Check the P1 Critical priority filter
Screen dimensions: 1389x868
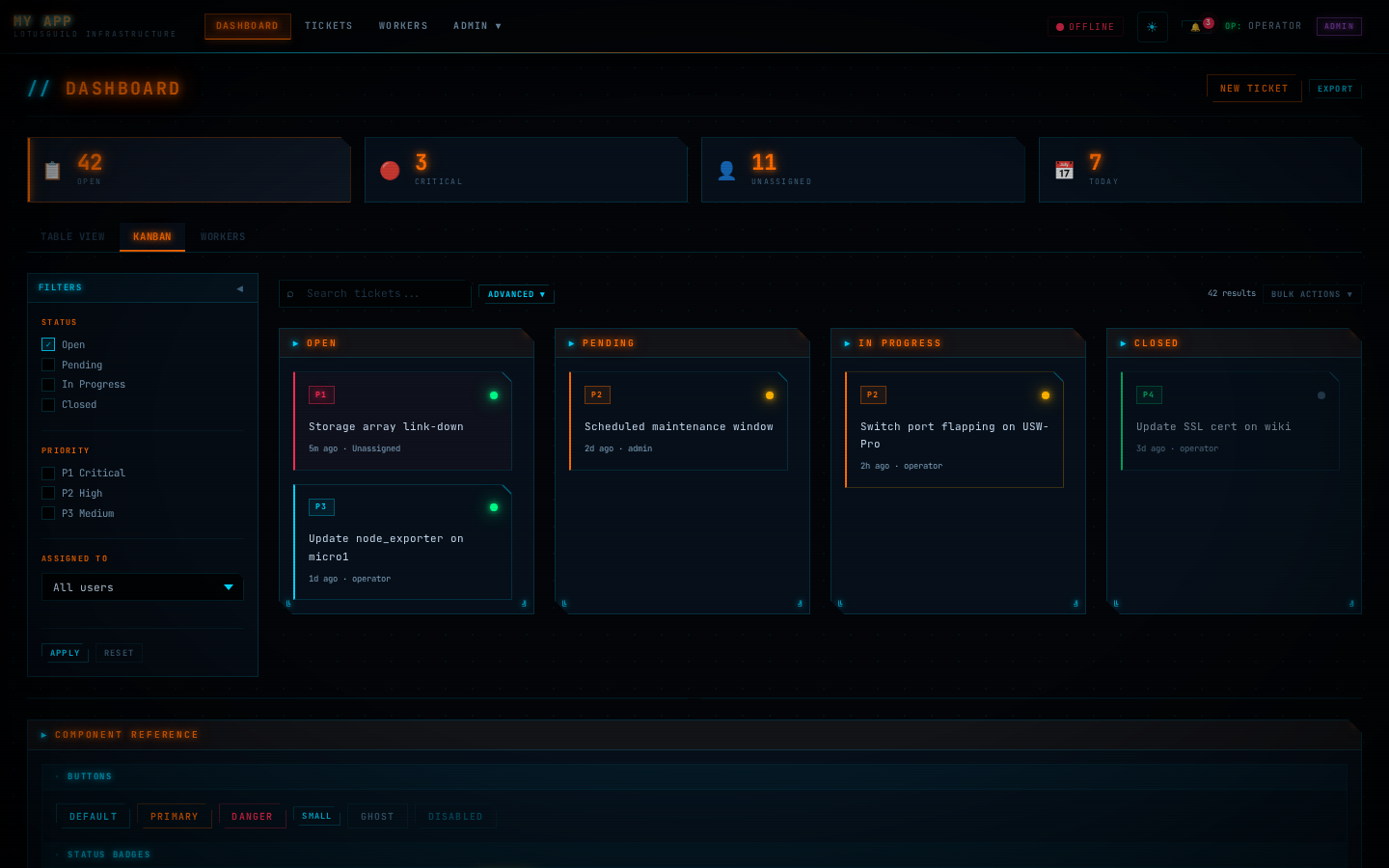(48, 474)
